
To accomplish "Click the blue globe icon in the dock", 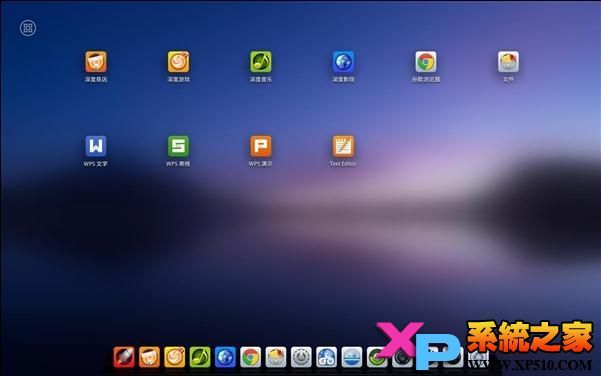I will point(225,357).
